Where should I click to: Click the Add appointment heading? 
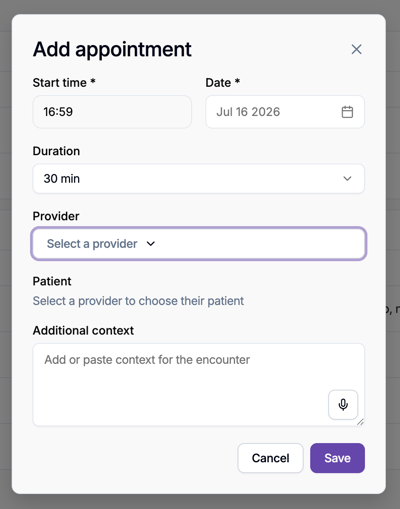click(x=112, y=50)
